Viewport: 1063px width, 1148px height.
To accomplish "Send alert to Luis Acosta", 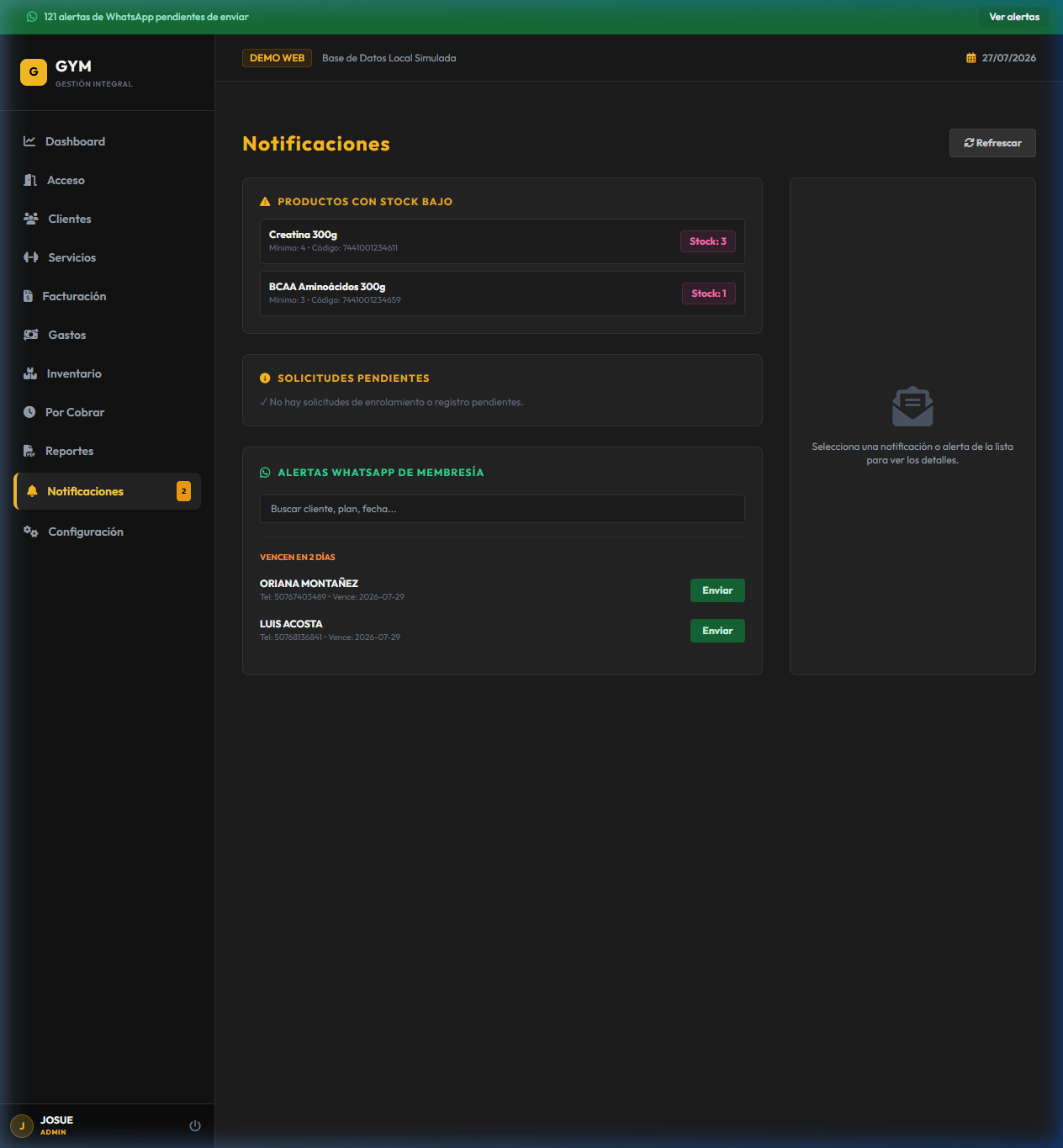I will click(717, 631).
